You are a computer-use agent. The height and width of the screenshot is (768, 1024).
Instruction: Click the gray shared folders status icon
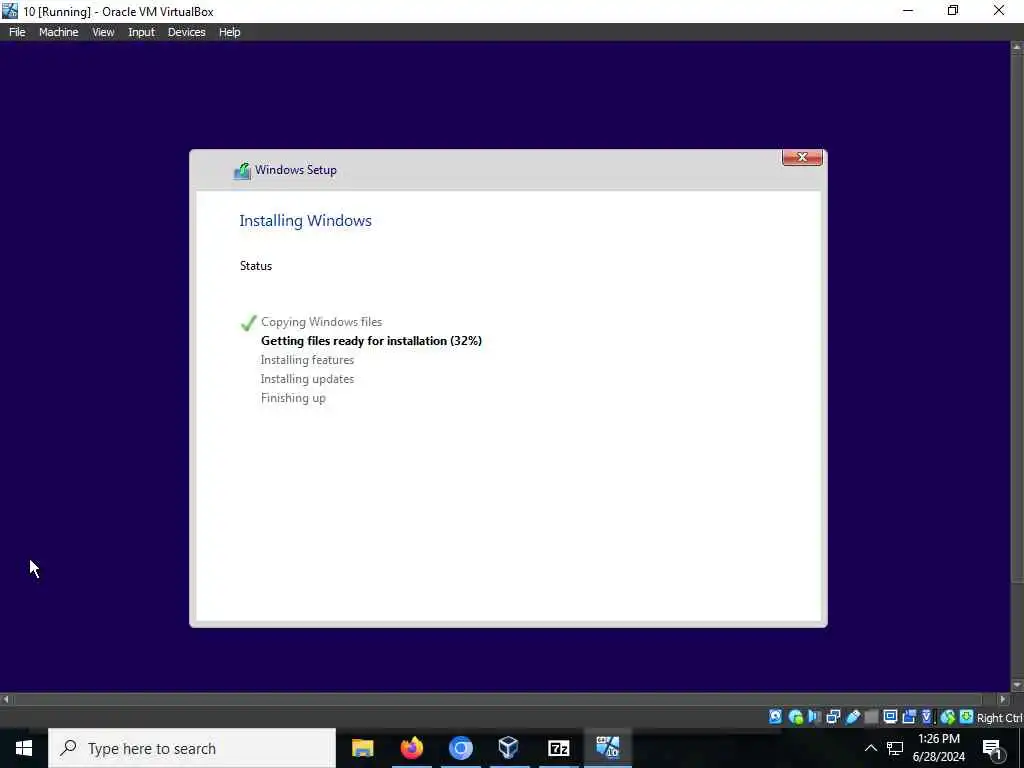tap(871, 717)
